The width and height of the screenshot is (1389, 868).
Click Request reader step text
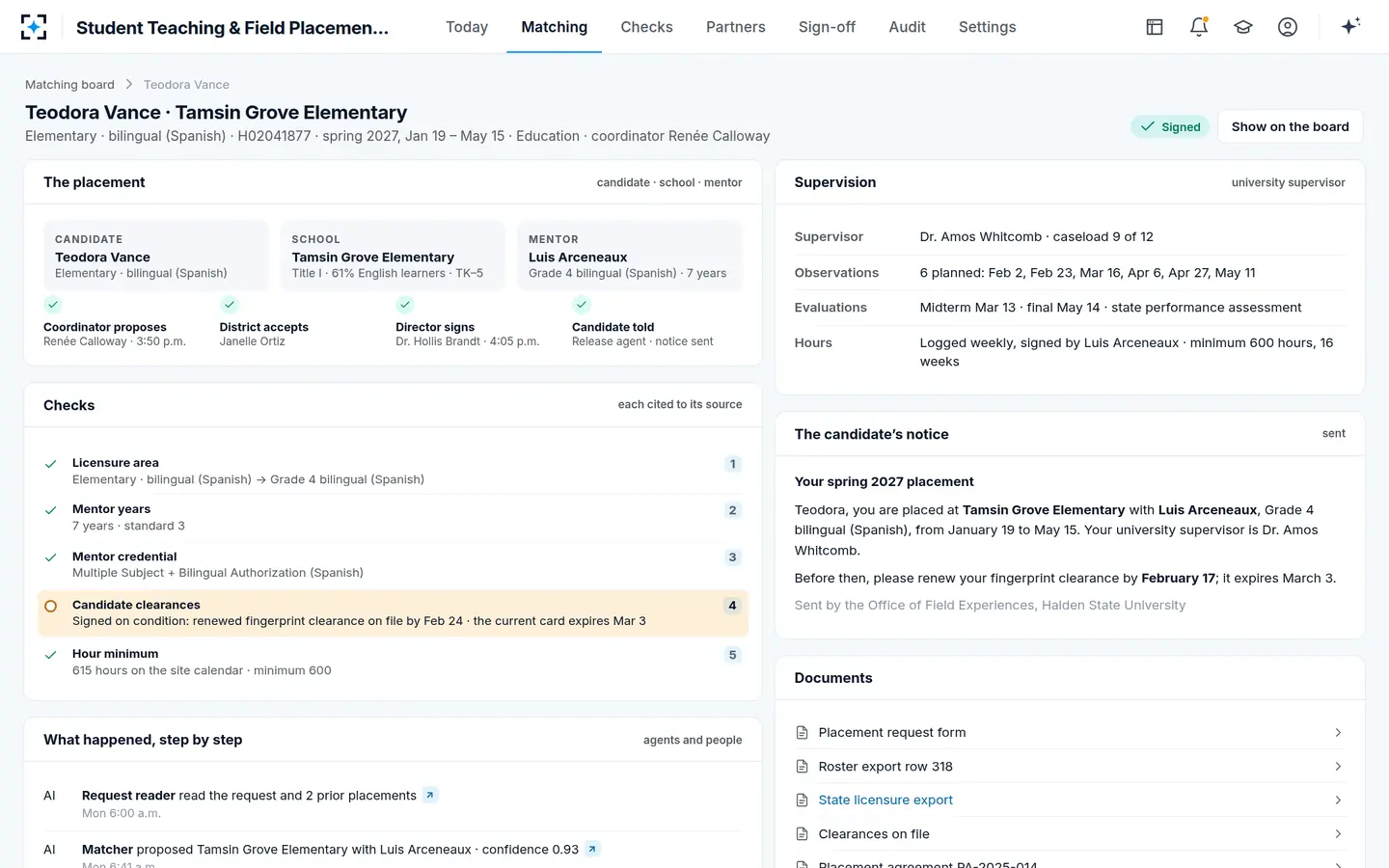(249, 796)
